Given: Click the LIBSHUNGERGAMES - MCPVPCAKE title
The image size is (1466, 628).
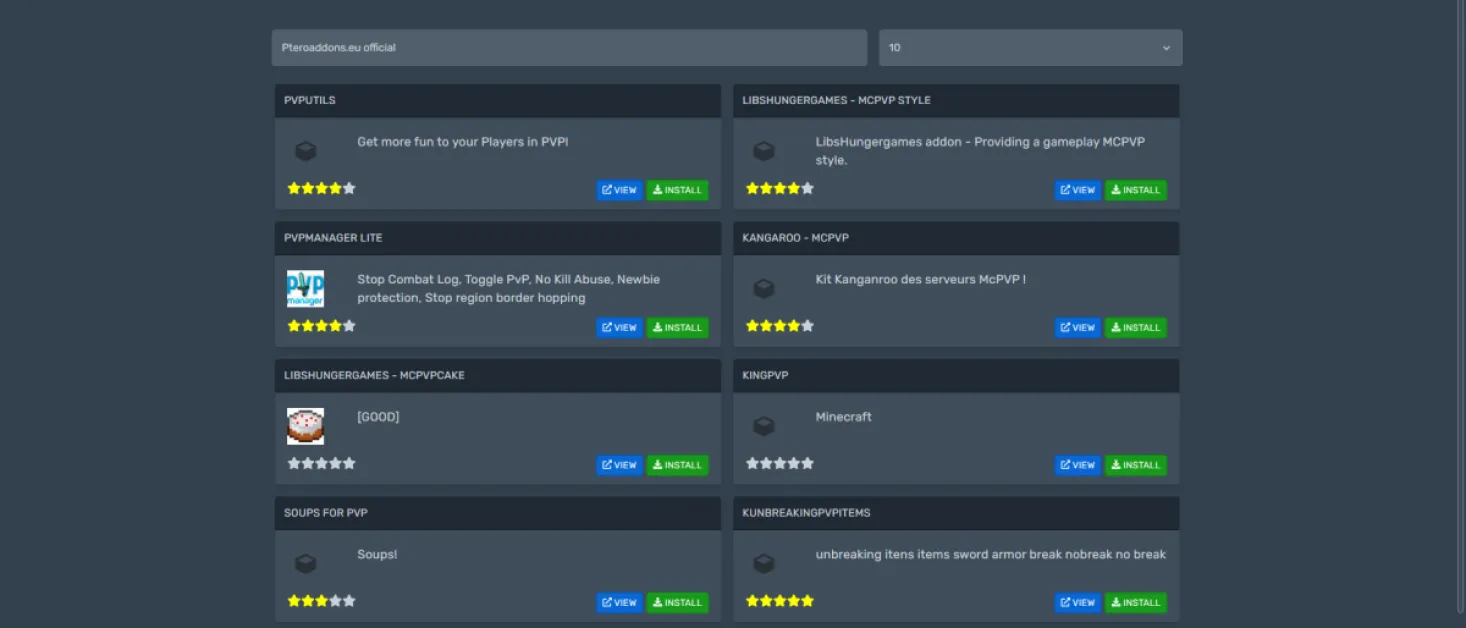Looking at the screenshot, I should pos(374,375).
